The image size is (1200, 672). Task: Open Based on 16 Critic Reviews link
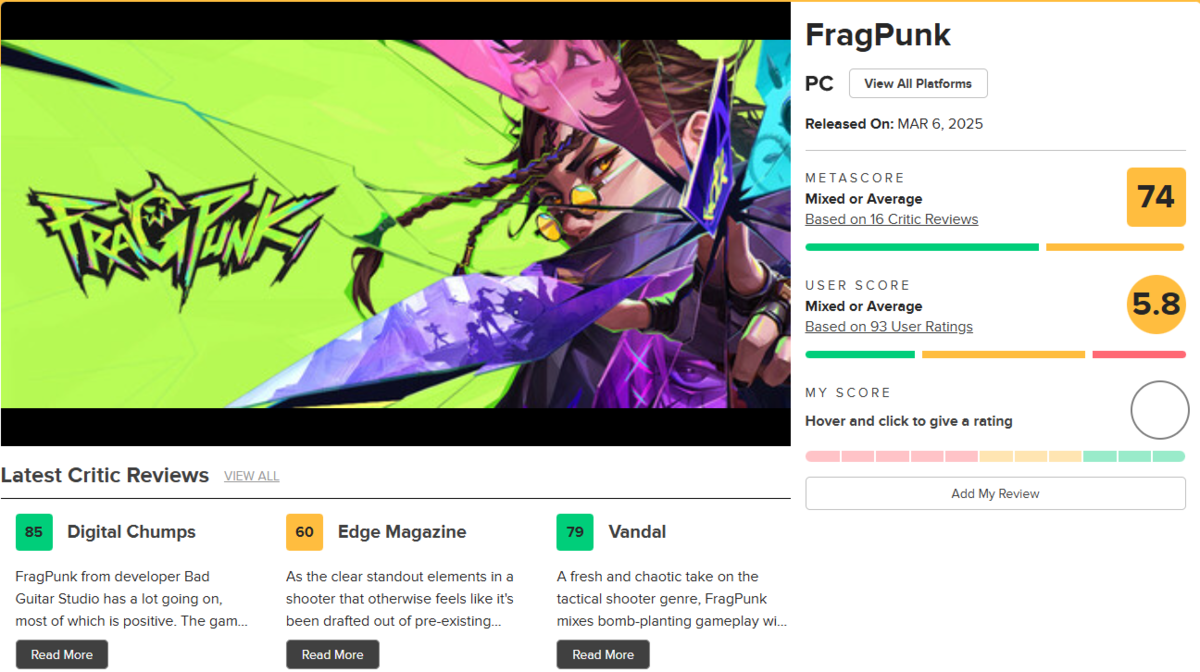pos(891,219)
